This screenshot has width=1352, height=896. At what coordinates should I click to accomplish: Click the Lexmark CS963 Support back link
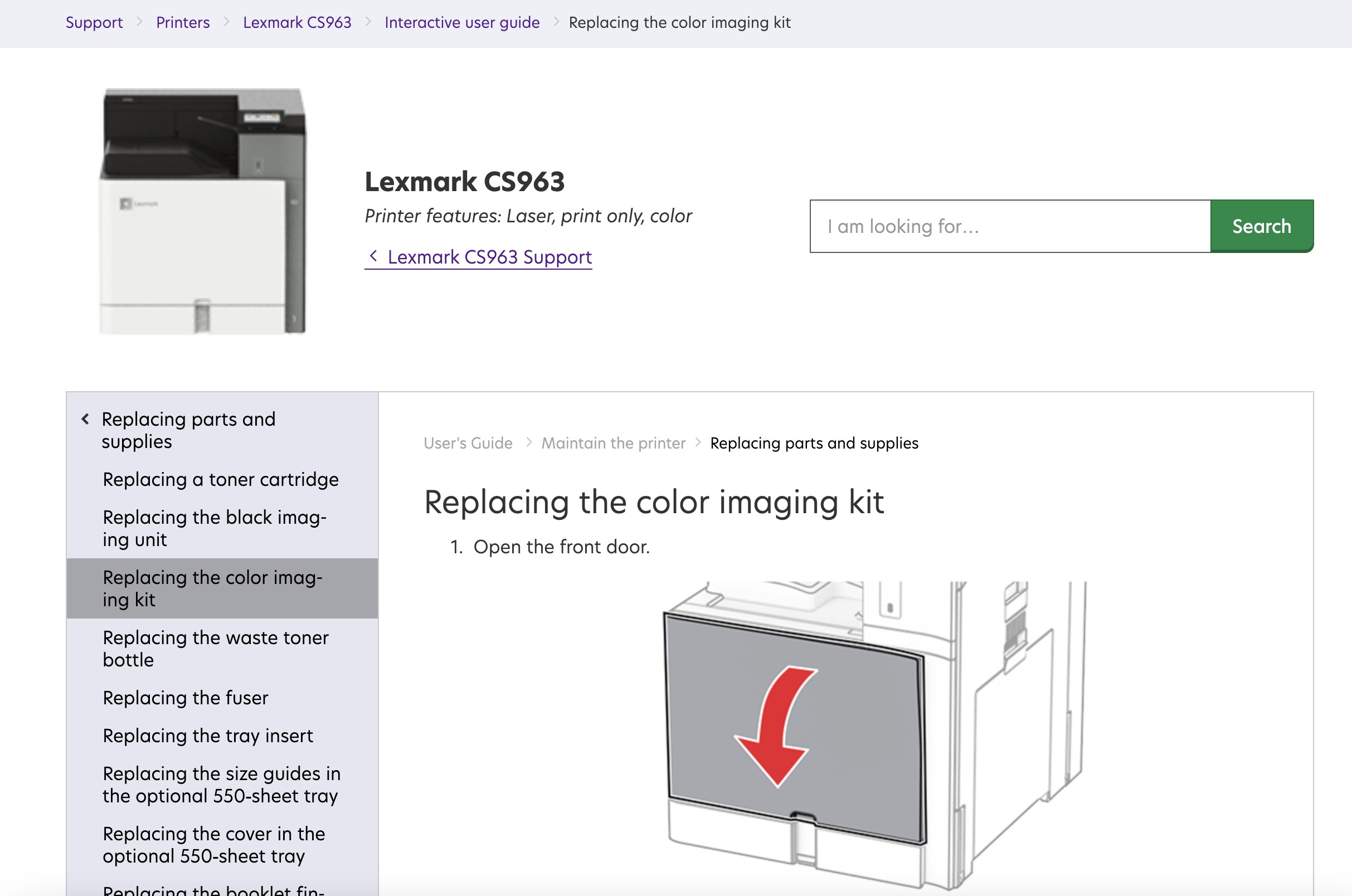click(478, 257)
